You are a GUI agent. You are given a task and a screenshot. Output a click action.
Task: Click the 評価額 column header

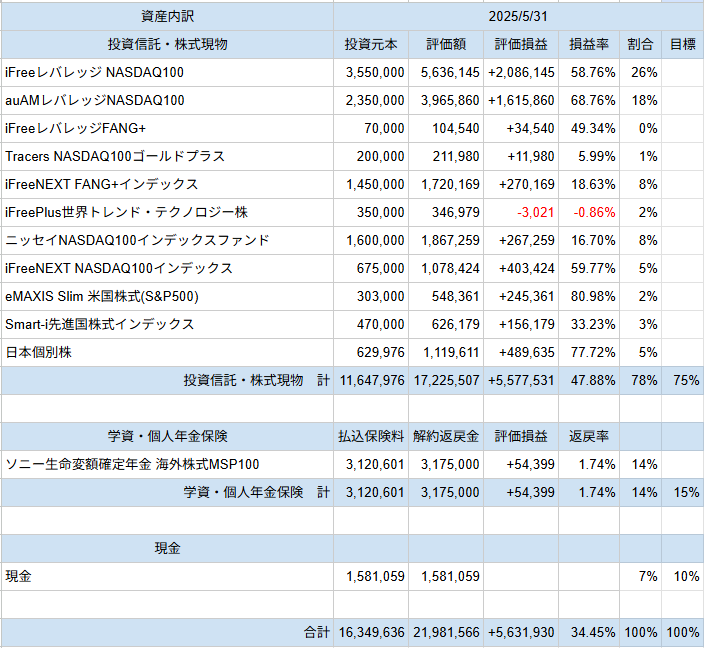point(446,44)
